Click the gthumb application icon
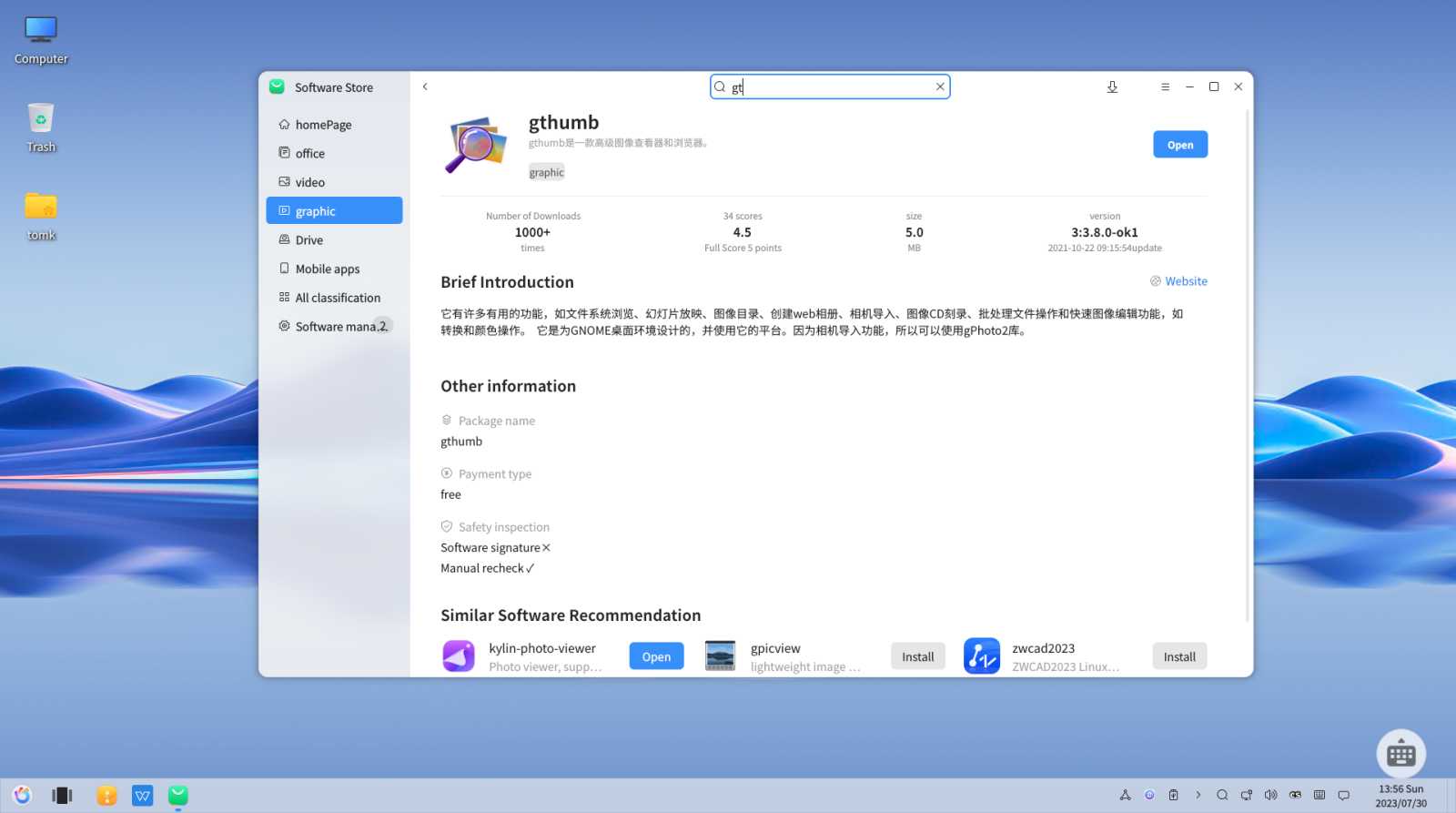 tap(476, 144)
